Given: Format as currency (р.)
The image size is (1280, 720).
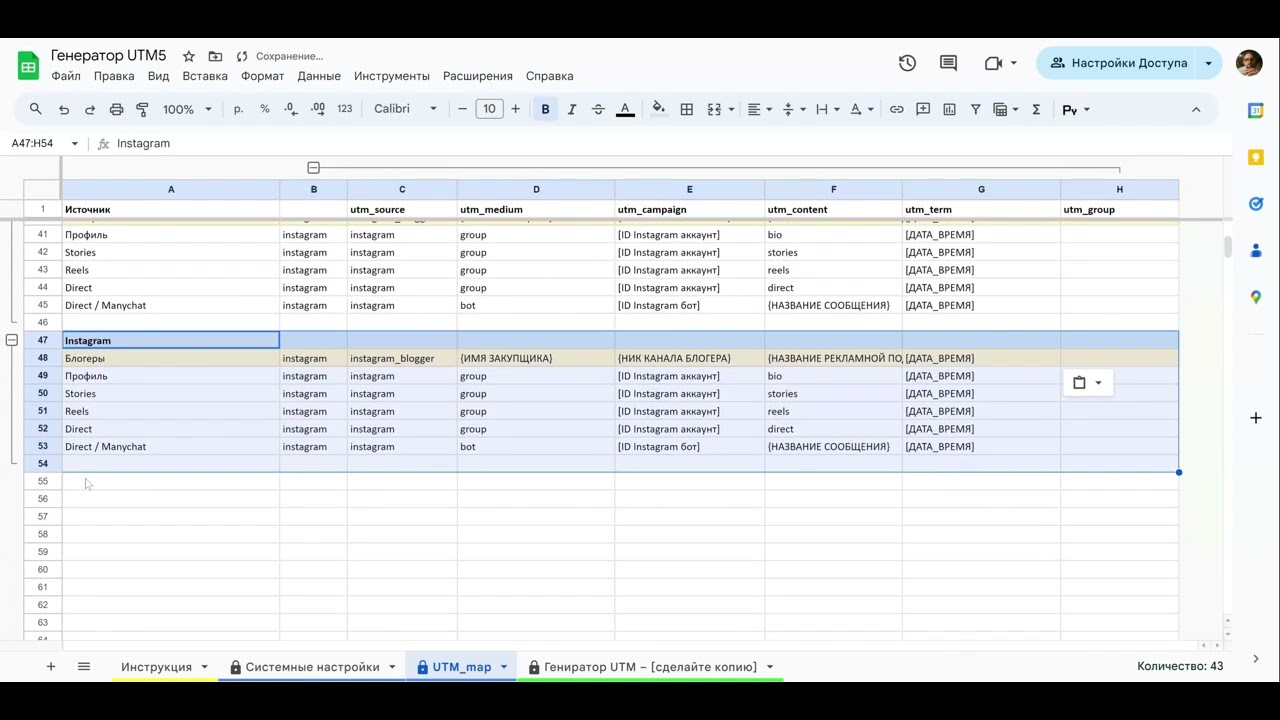Looking at the screenshot, I should (238, 109).
